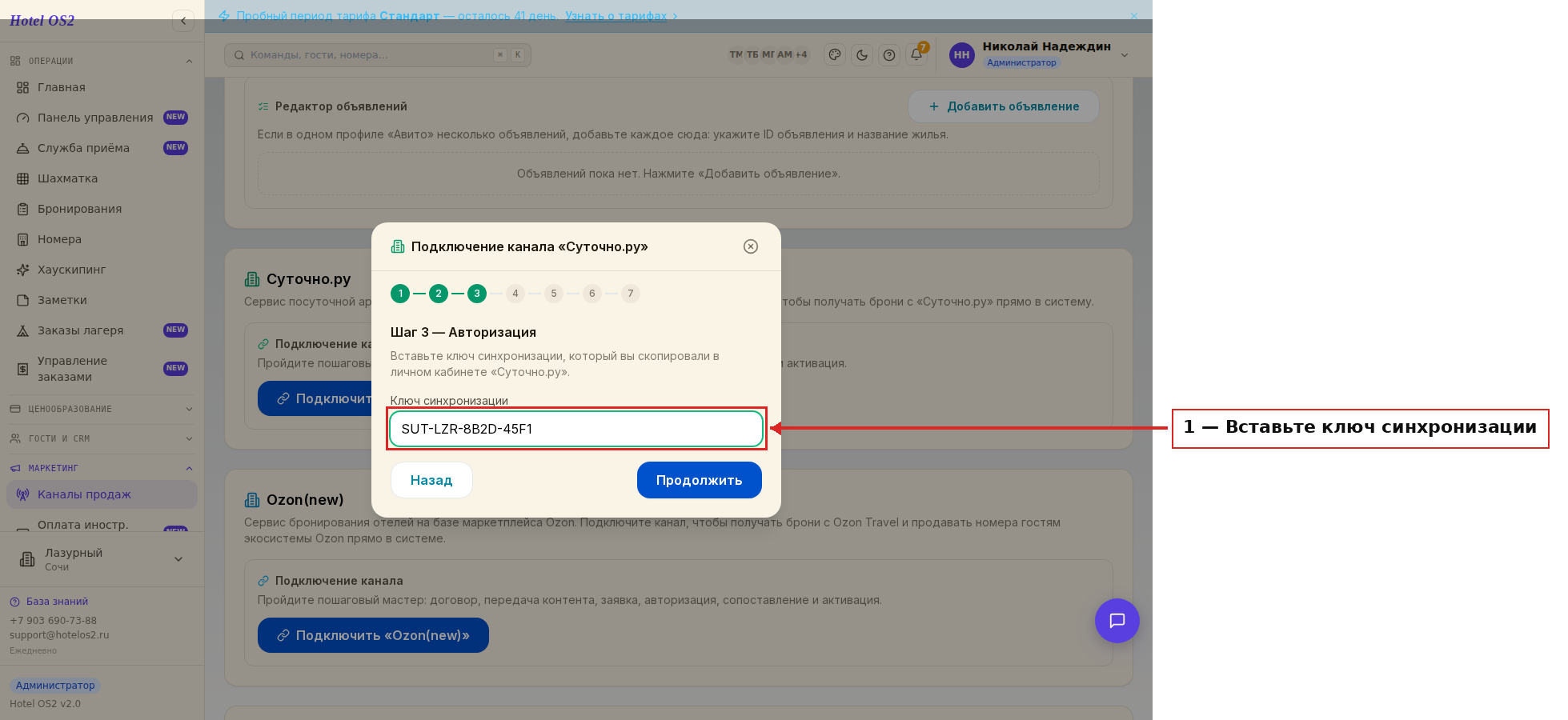
Task: Jump to wizard step 4 indicator
Action: click(x=515, y=294)
